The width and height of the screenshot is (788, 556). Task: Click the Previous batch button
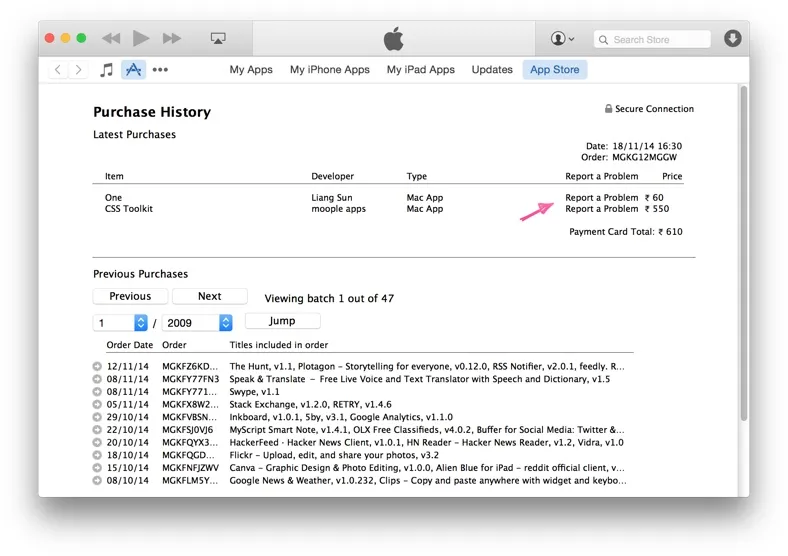[x=130, y=296]
